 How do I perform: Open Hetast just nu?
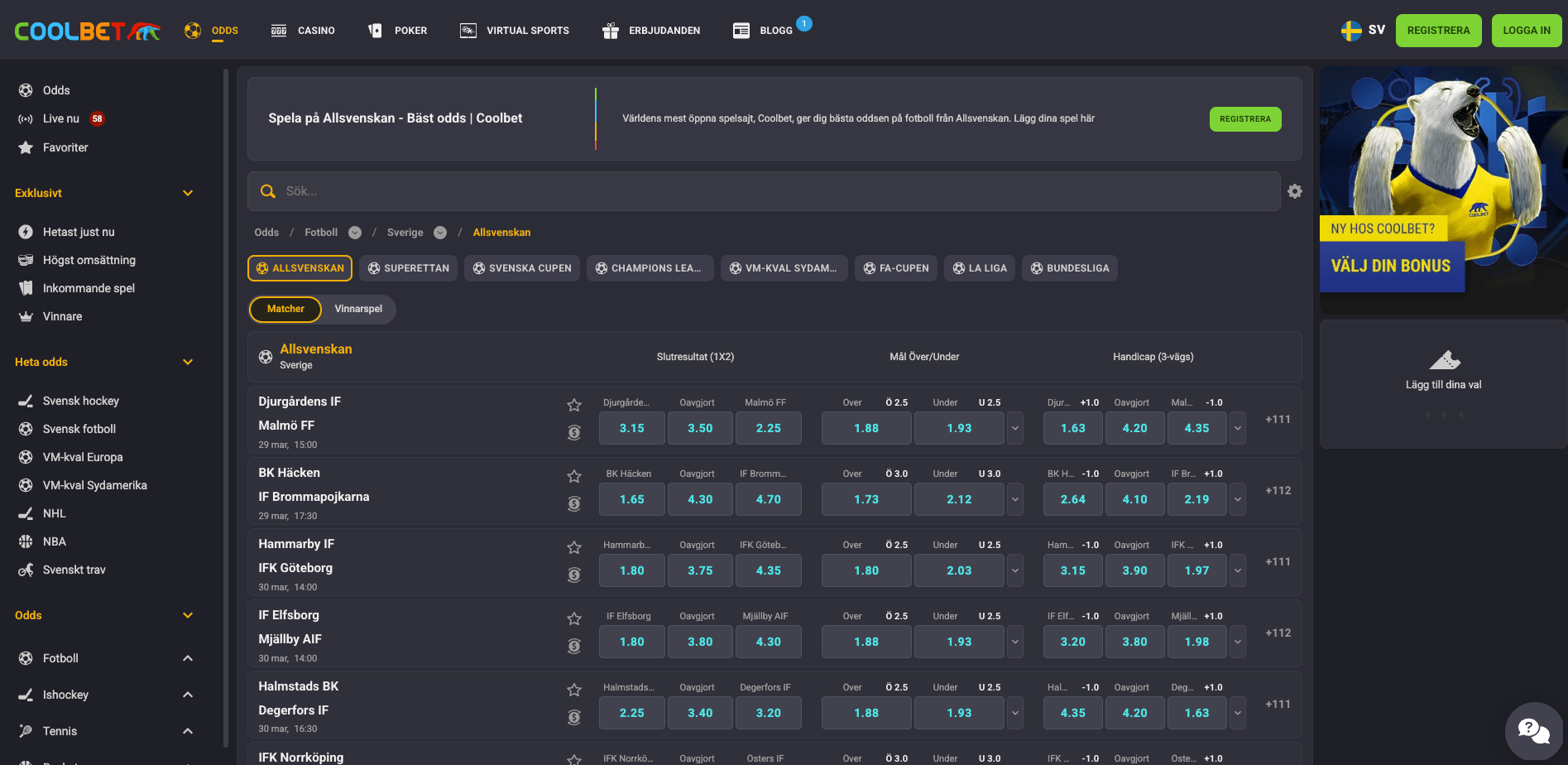click(x=66, y=232)
